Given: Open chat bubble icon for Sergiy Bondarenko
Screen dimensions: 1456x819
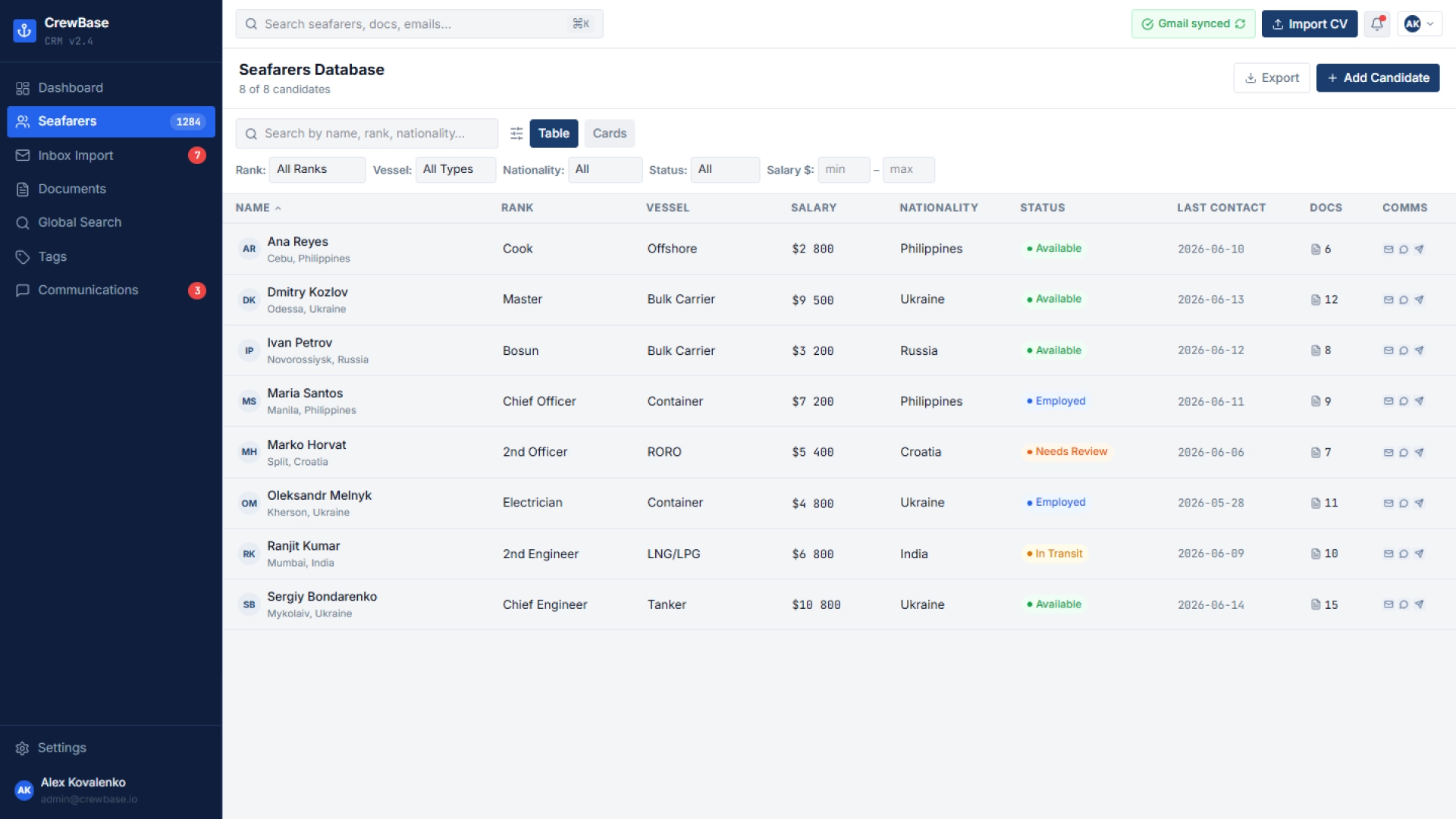Looking at the screenshot, I should click(1404, 604).
